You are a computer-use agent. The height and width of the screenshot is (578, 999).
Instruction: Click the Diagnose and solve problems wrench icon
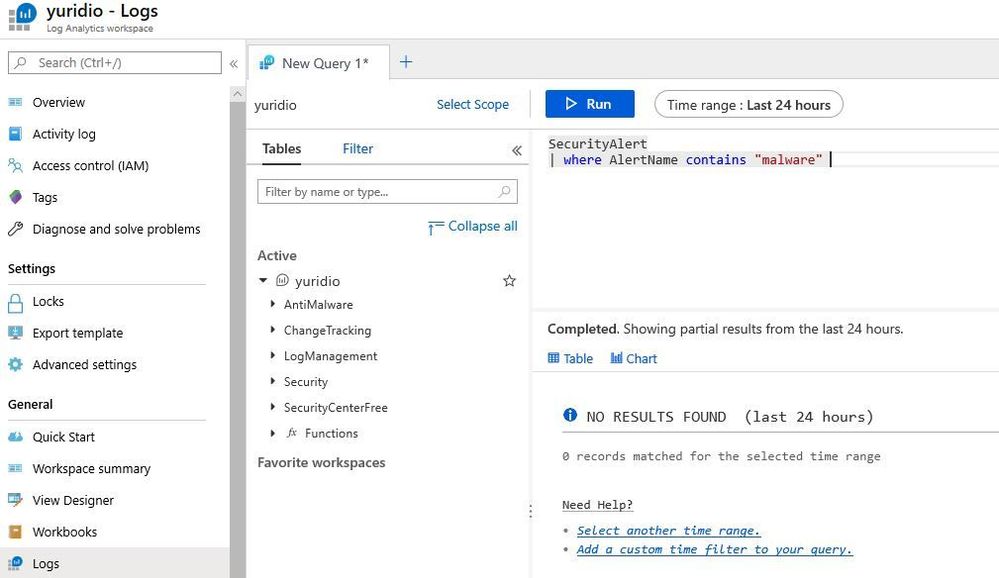click(15, 229)
